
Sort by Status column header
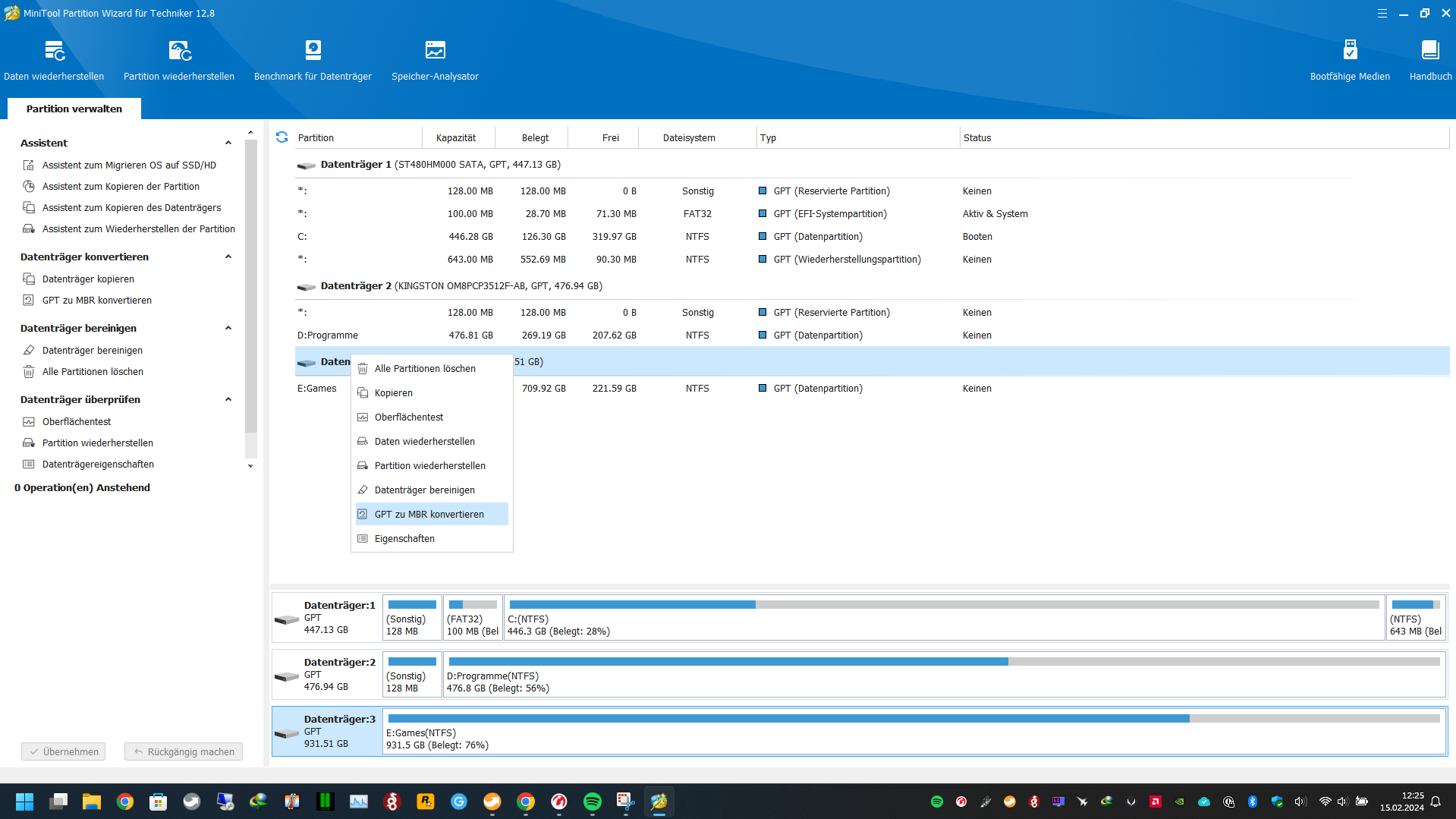pos(1205,137)
